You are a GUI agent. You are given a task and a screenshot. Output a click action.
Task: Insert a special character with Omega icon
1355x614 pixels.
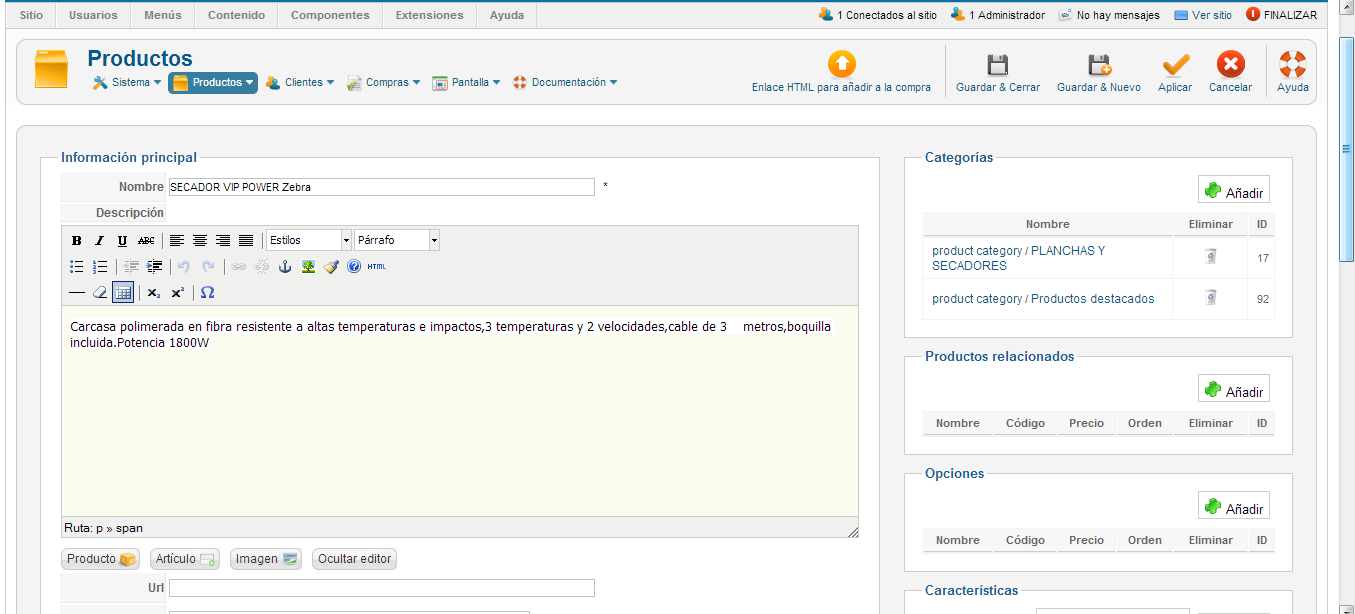pyautogui.click(x=207, y=293)
